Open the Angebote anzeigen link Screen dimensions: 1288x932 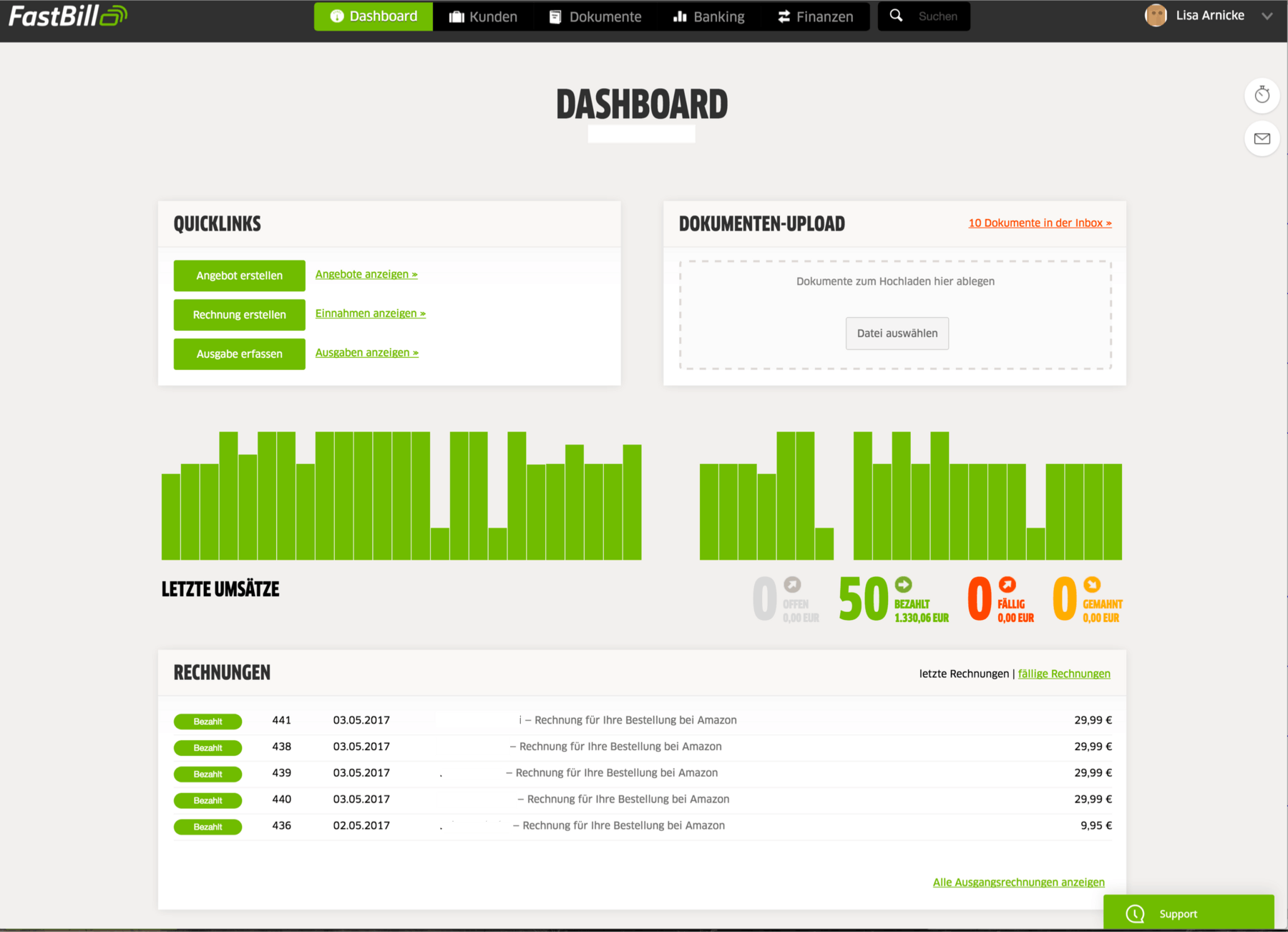(x=366, y=274)
